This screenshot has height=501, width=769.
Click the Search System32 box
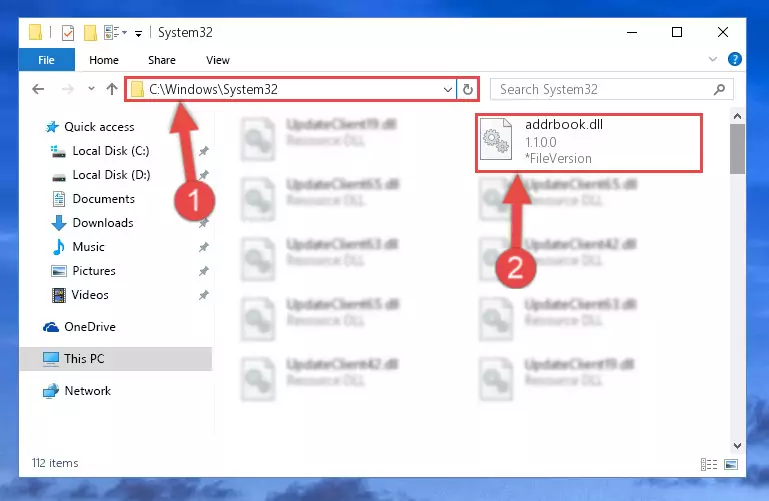pos(612,89)
